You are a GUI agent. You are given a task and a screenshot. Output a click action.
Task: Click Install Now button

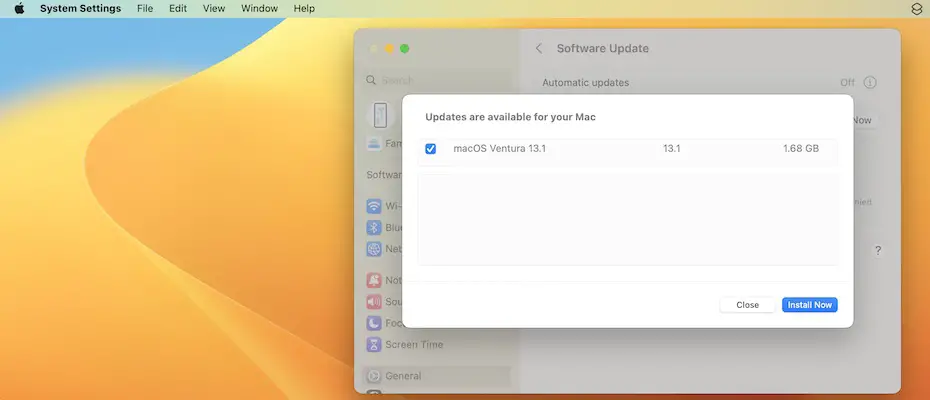tap(810, 304)
